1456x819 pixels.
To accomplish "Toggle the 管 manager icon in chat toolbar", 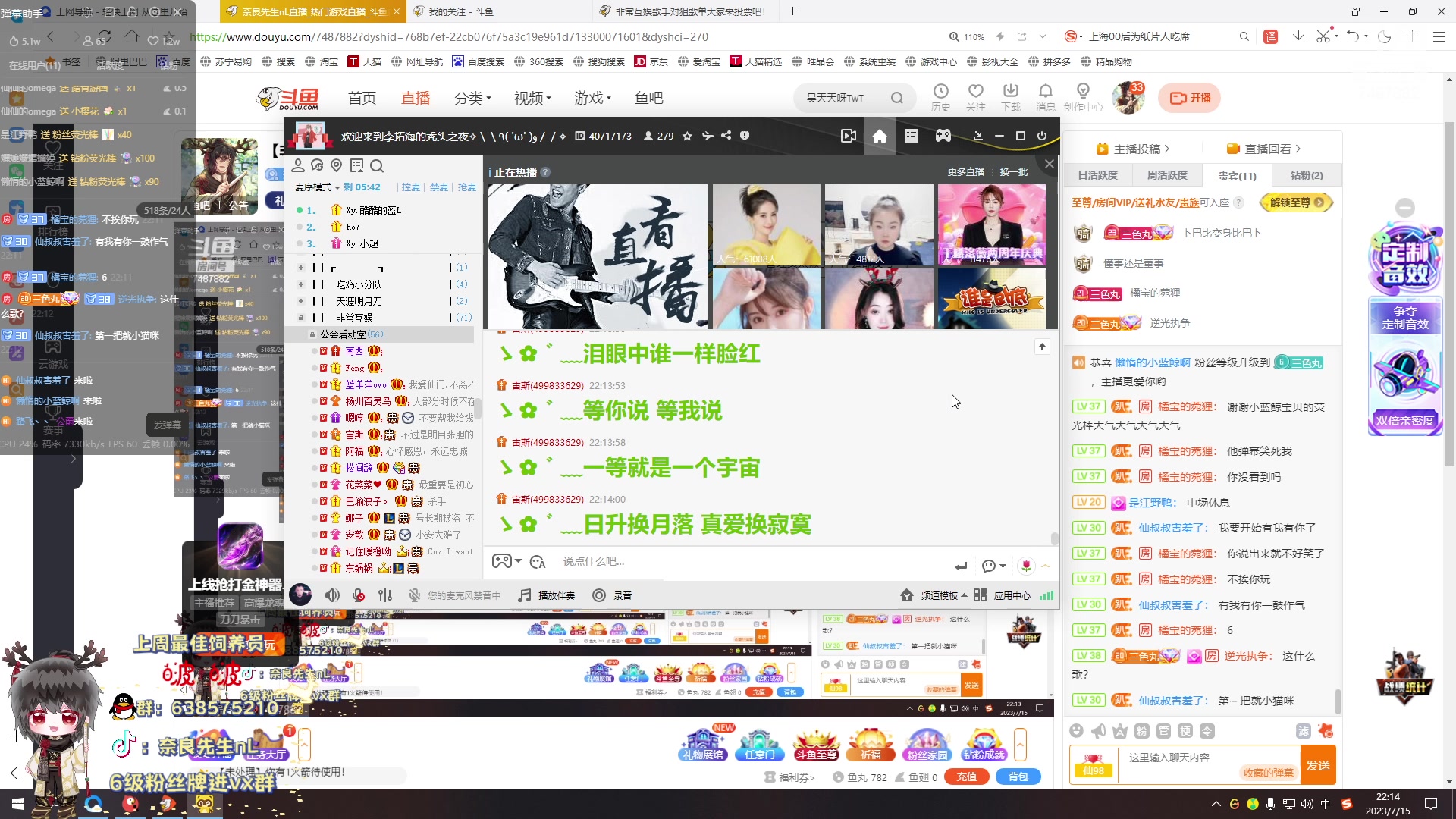I will point(1163,730).
